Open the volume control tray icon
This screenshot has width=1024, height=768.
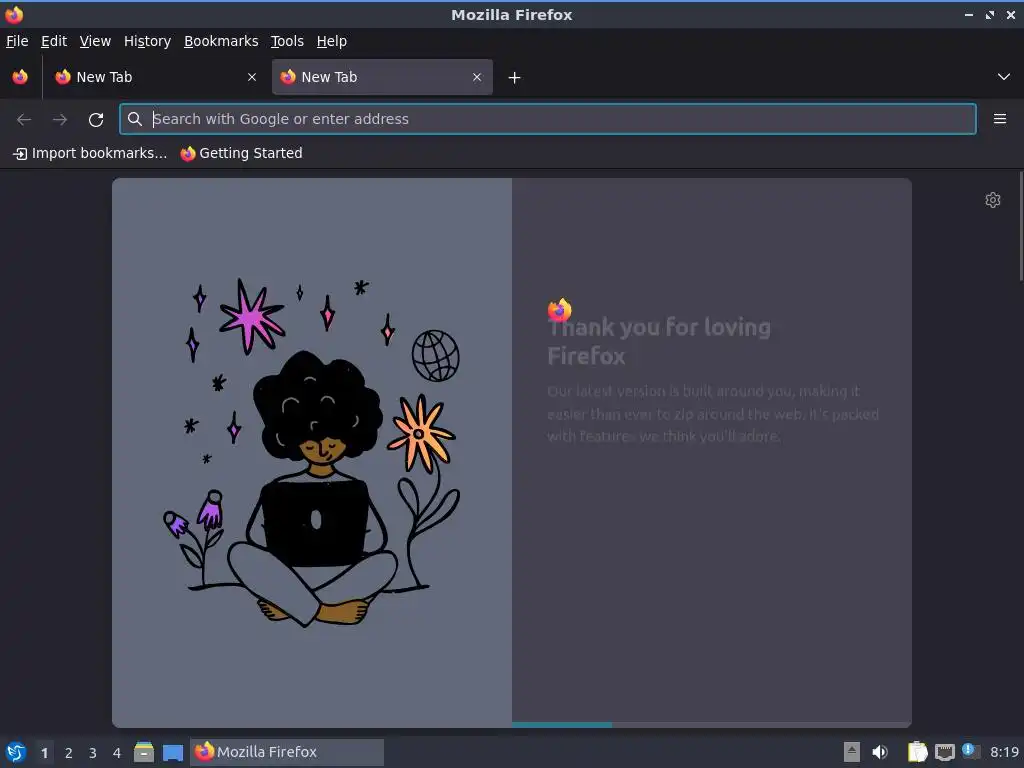[x=880, y=752]
